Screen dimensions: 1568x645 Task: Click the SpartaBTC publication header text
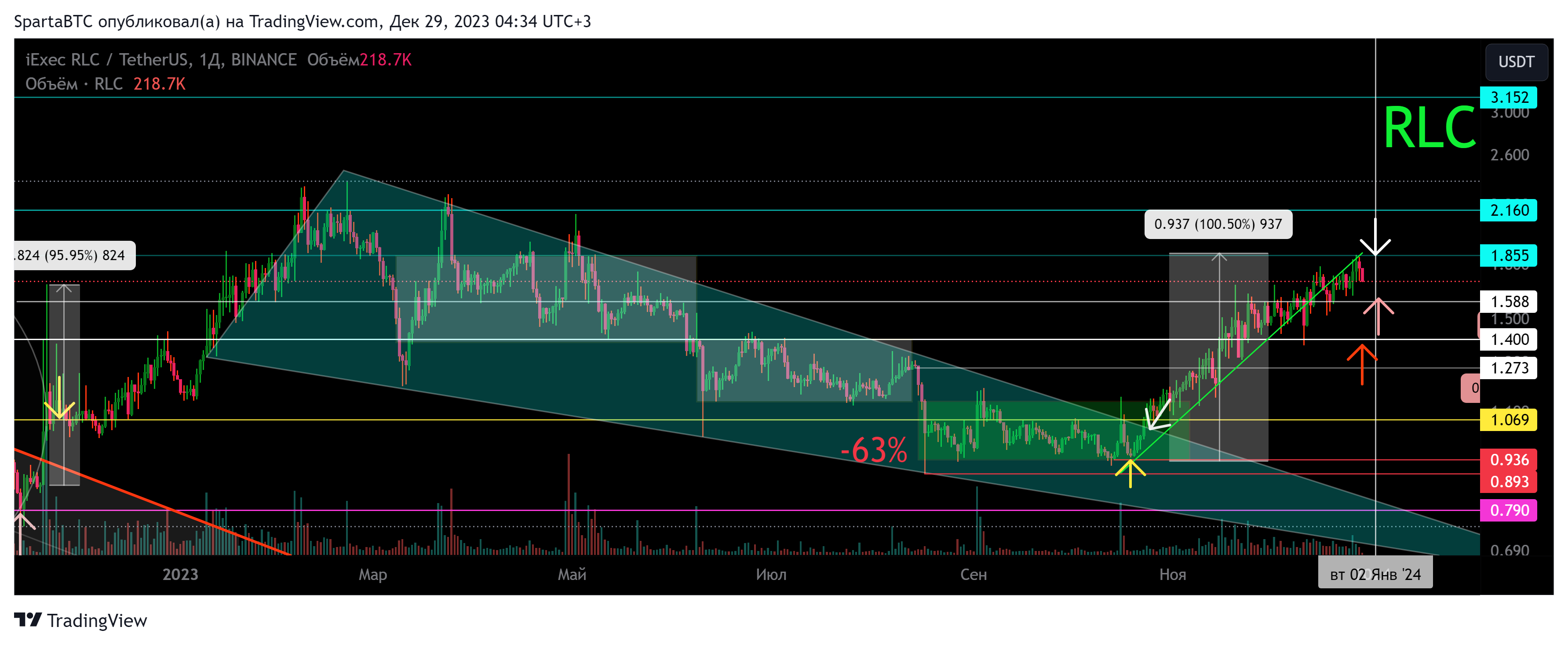point(303,22)
